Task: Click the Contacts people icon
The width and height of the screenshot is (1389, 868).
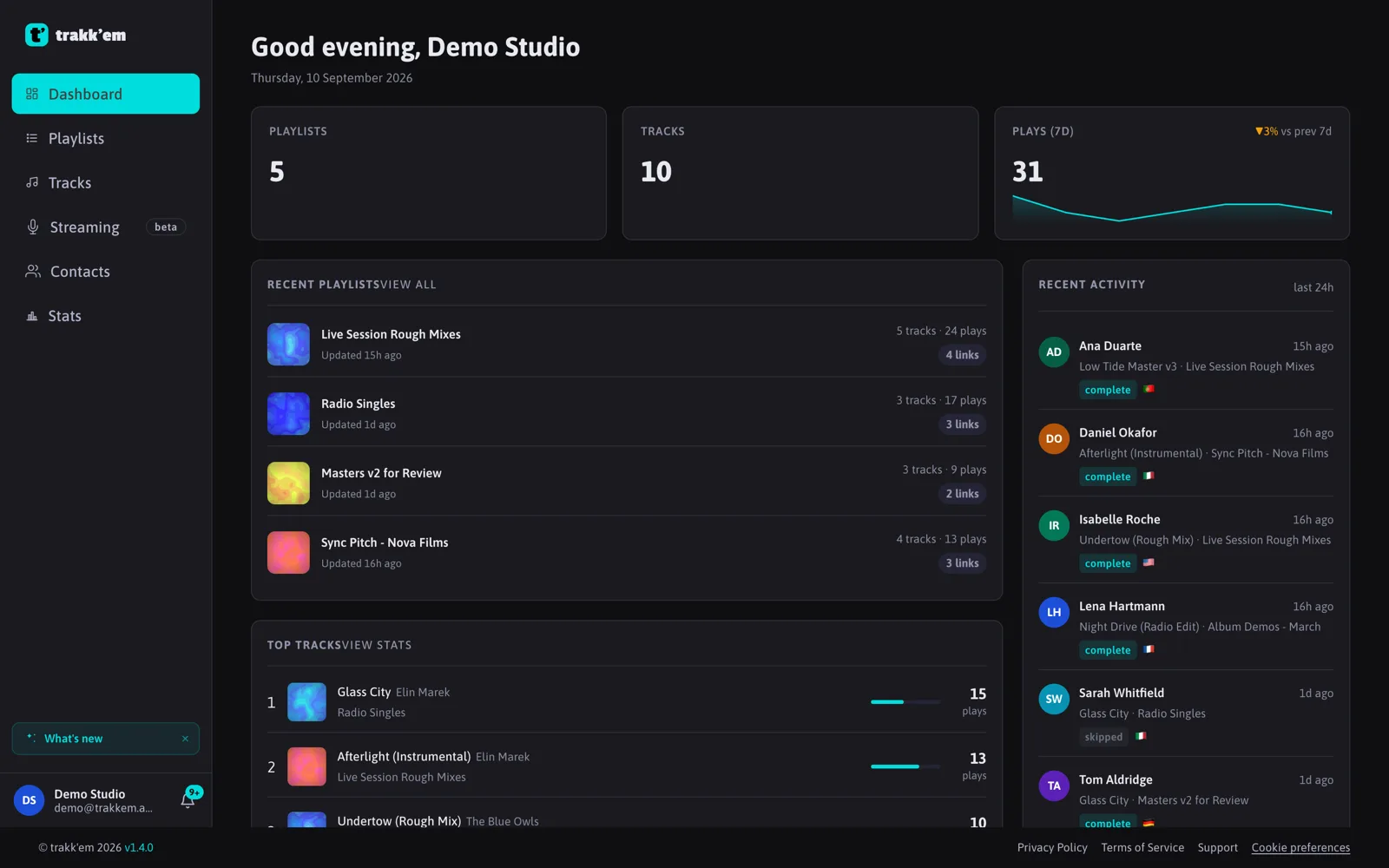Action: pos(33,271)
